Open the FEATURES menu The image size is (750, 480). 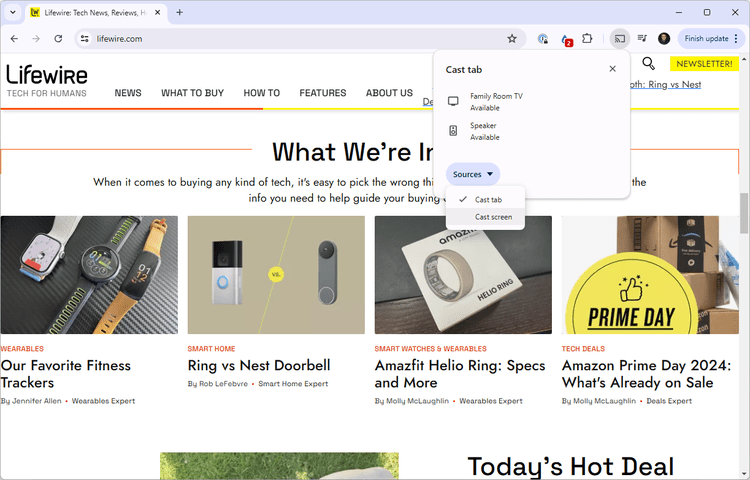coord(323,93)
